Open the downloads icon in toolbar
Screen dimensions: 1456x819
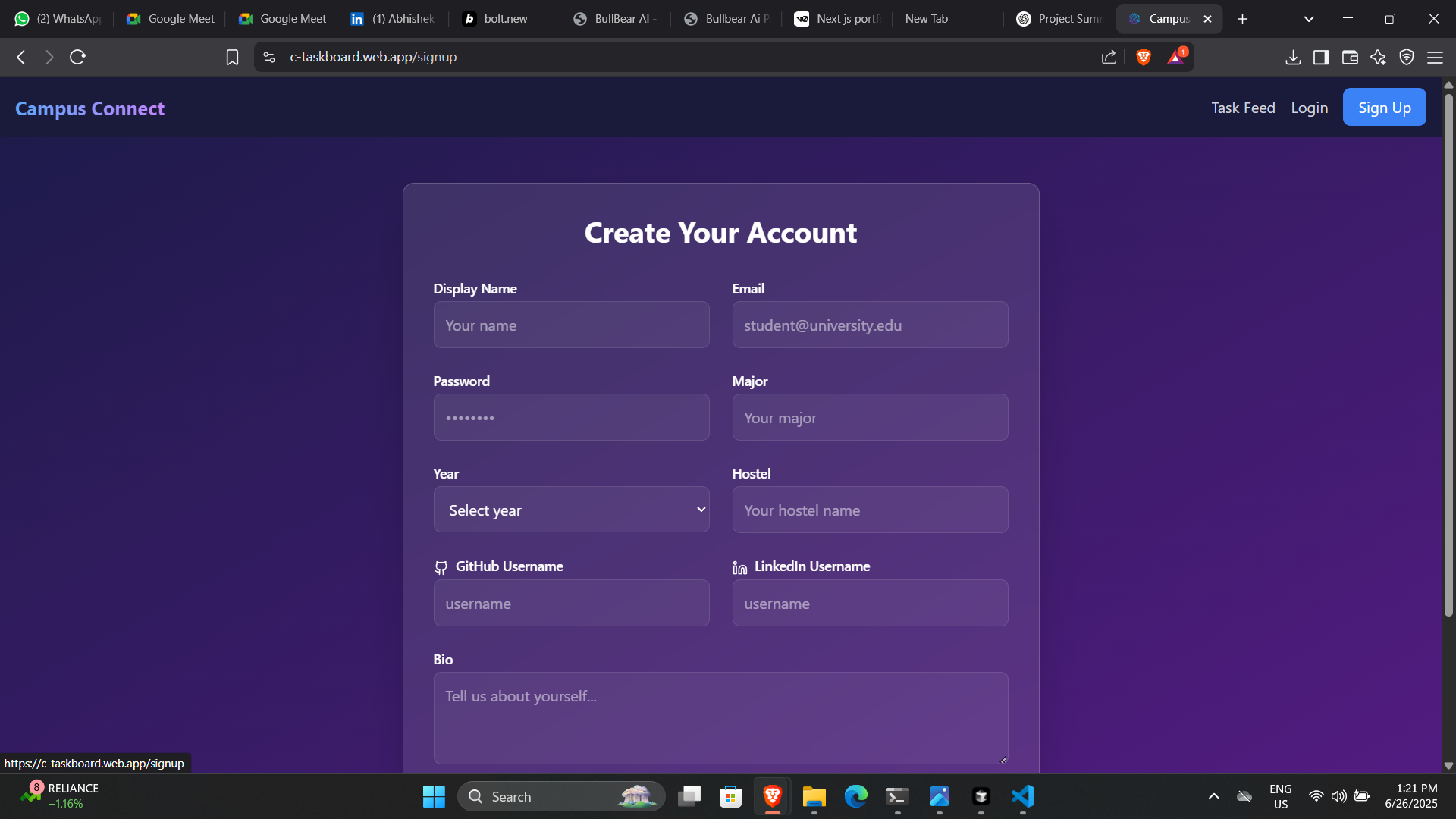(x=1293, y=57)
